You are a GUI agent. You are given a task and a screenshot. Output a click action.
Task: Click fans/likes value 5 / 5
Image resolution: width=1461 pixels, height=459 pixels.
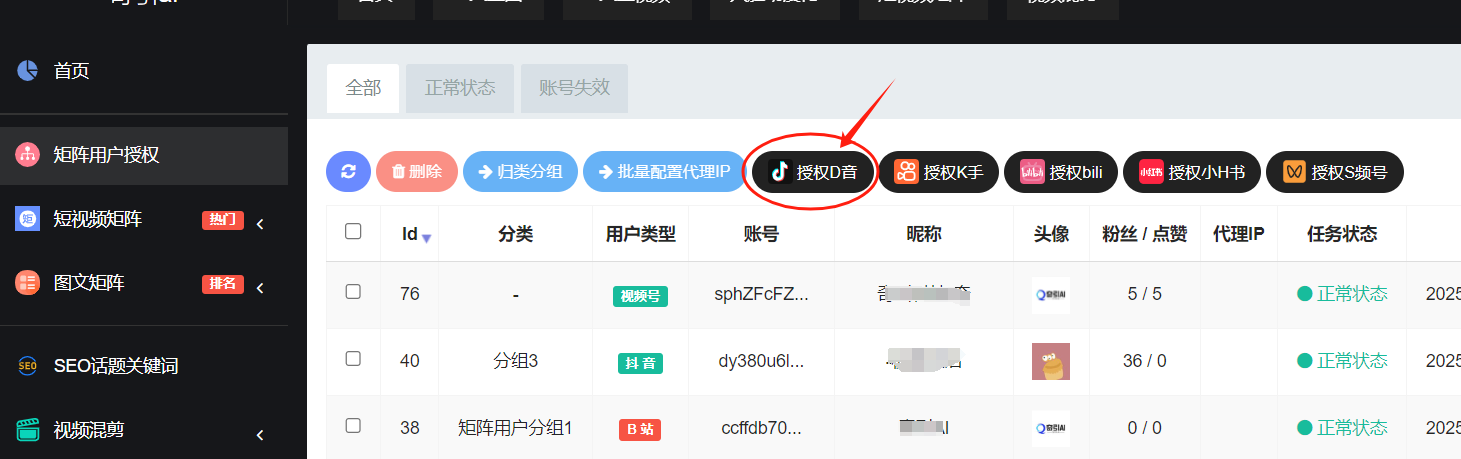pyautogui.click(x=1144, y=294)
